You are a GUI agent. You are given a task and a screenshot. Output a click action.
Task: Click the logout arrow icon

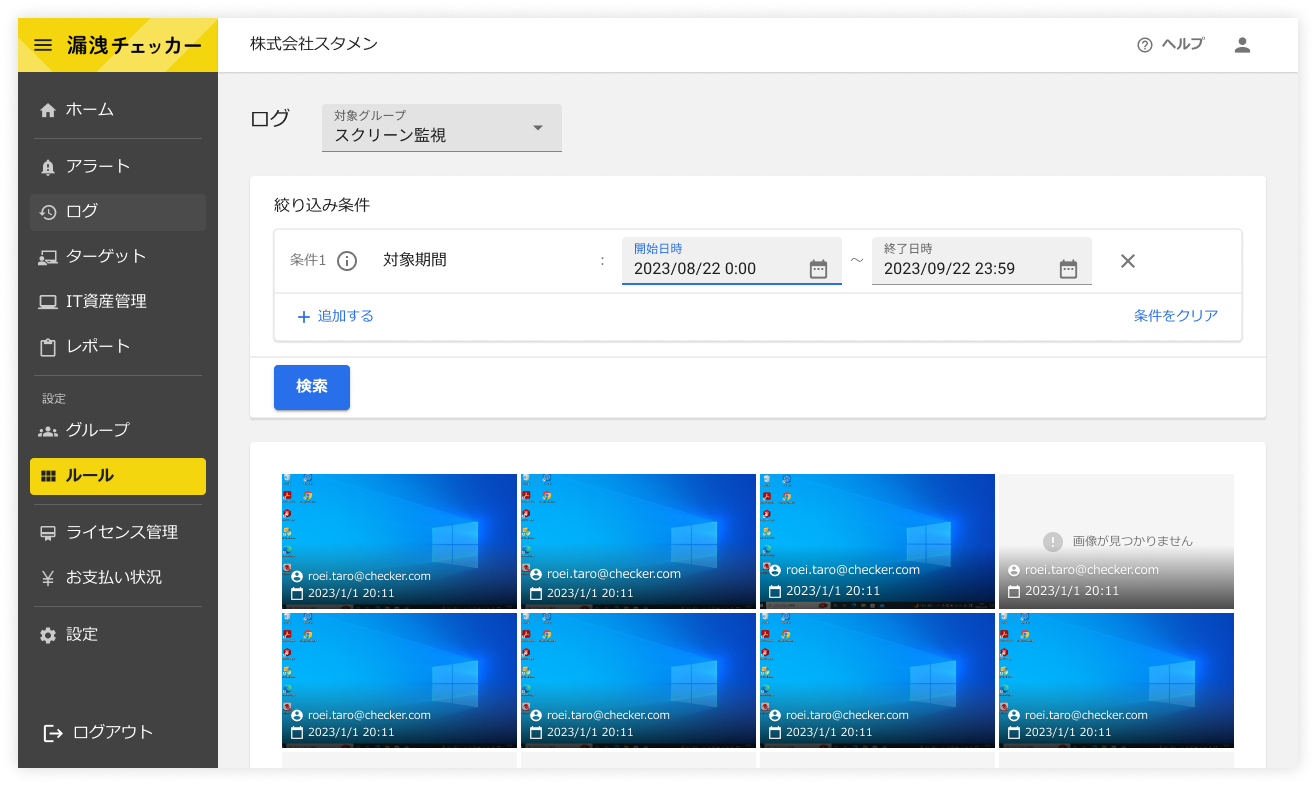(x=53, y=733)
